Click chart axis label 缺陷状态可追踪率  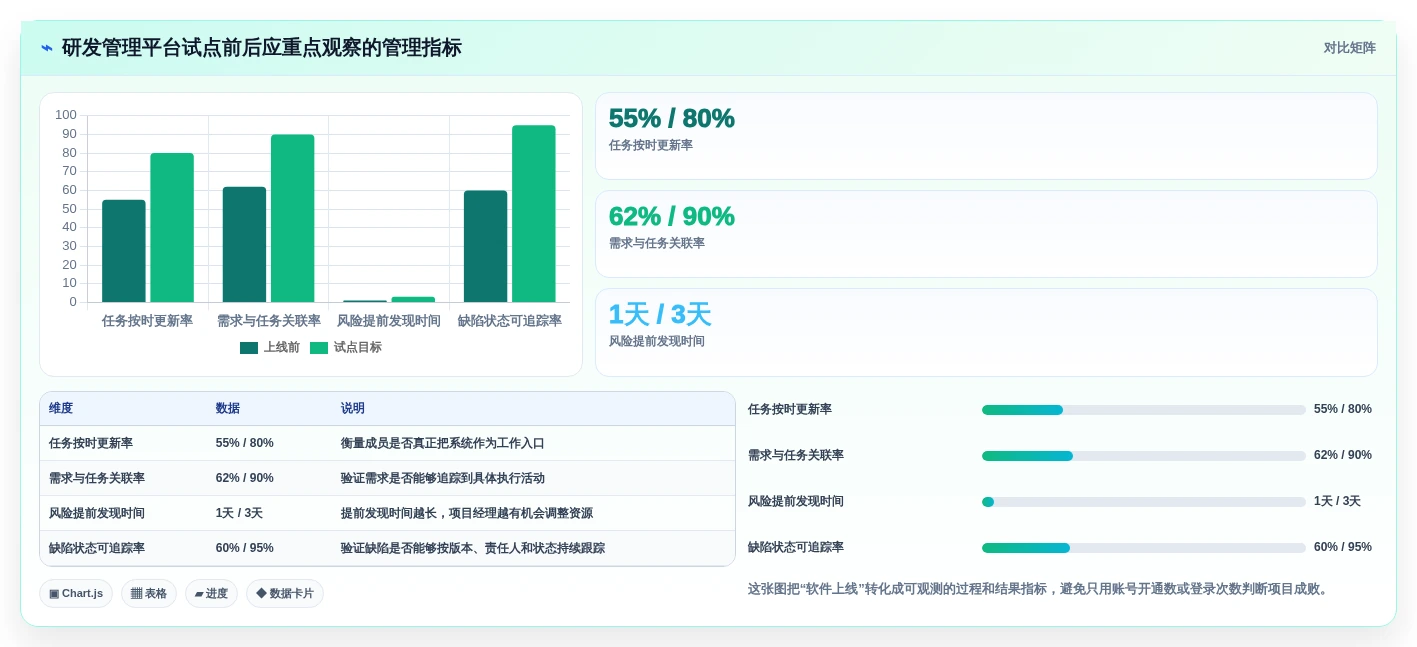(510, 321)
